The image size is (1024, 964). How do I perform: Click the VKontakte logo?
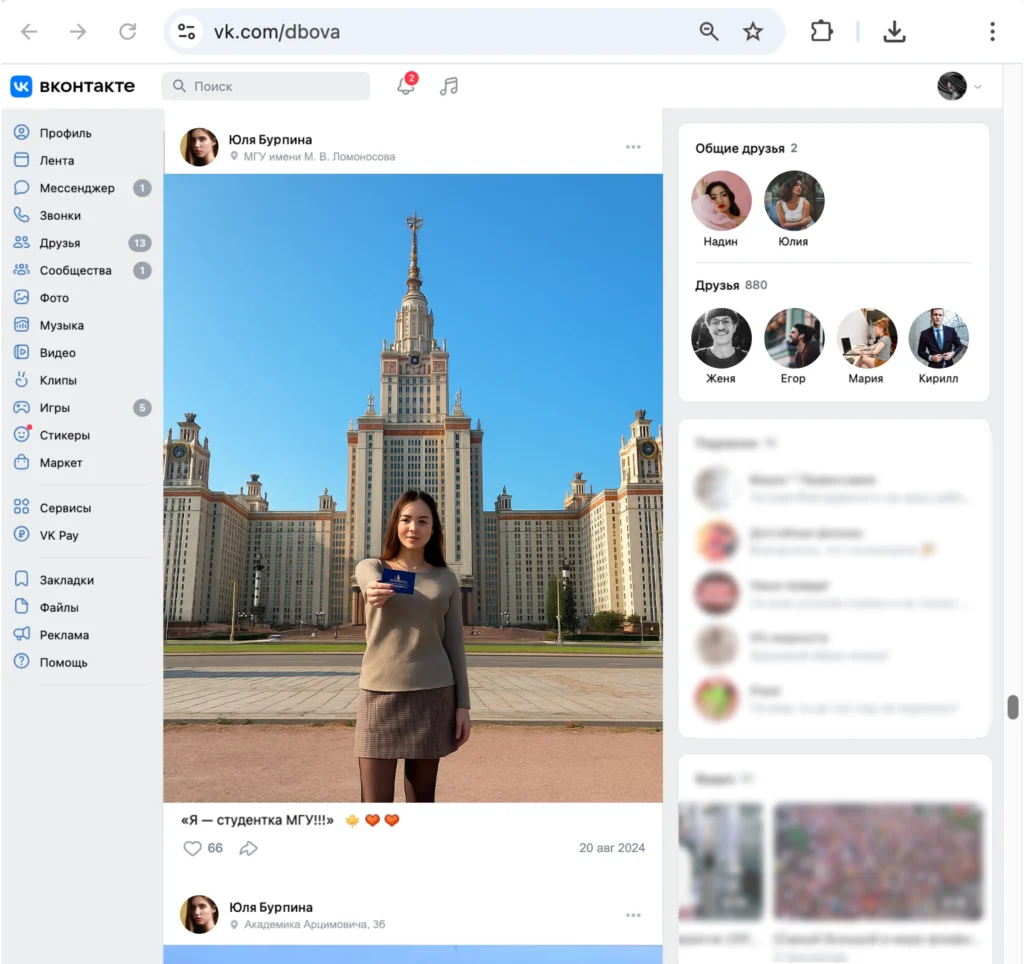pyautogui.click(x=73, y=86)
